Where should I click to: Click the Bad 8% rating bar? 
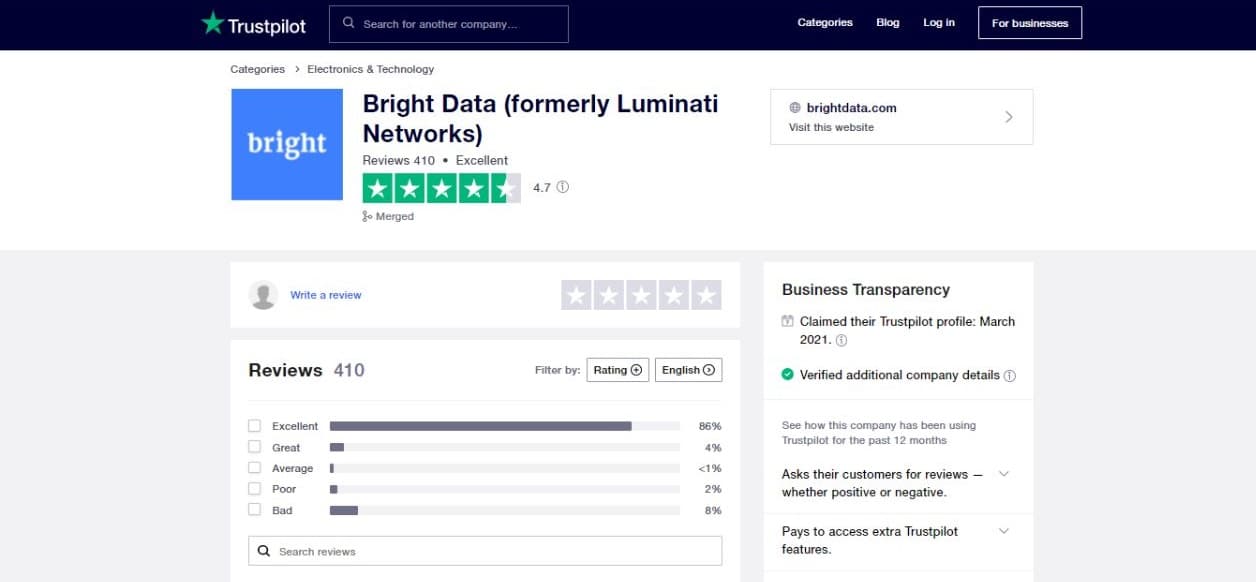click(505, 510)
